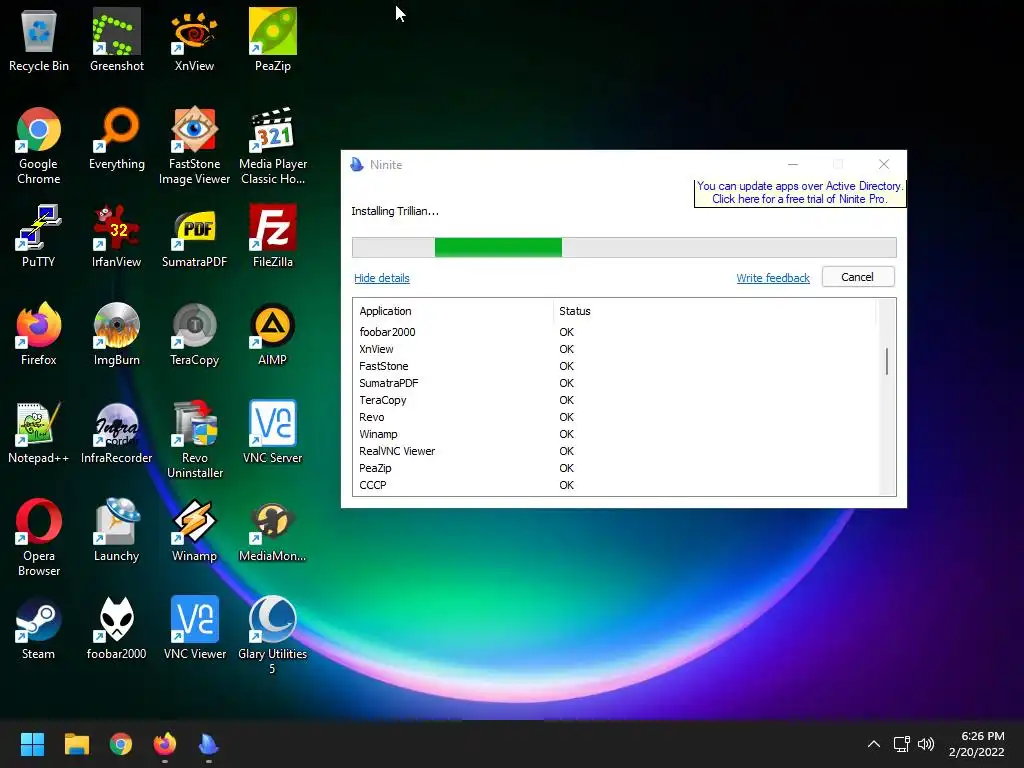Click the Ninite details list scrollbar thumb
This screenshot has height=768, width=1024.
pos(886,361)
